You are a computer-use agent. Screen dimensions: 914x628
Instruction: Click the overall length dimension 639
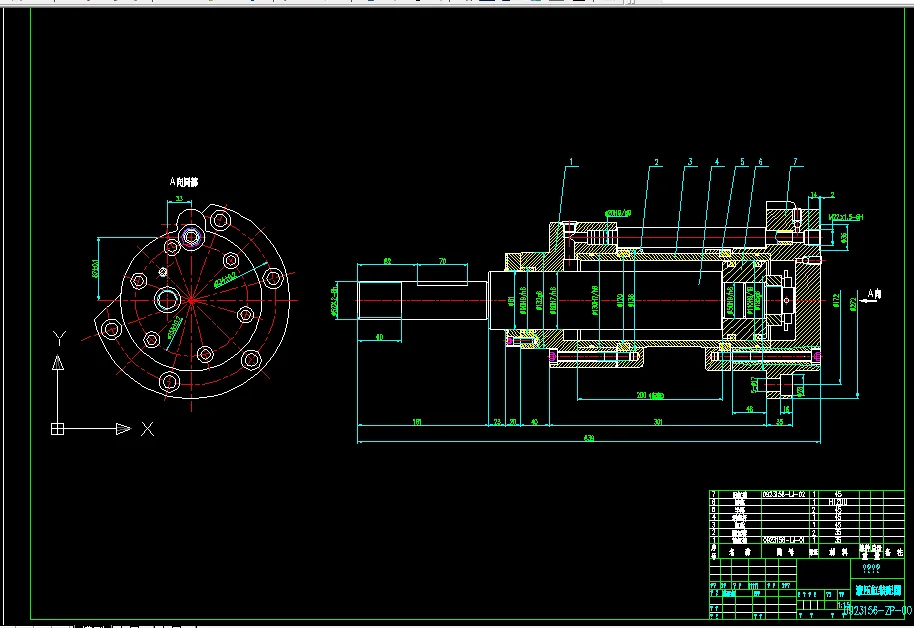pyautogui.click(x=589, y=438)
